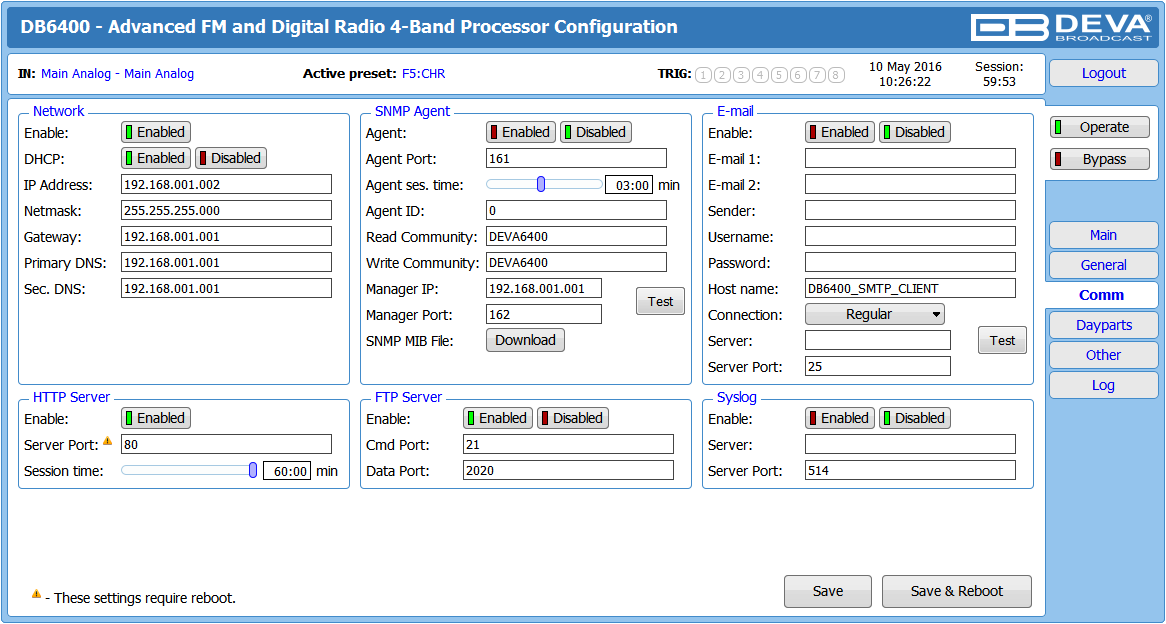Click Save & Reboot button
The height and width of the screenshot is (624, 1166).
[957, 591]
